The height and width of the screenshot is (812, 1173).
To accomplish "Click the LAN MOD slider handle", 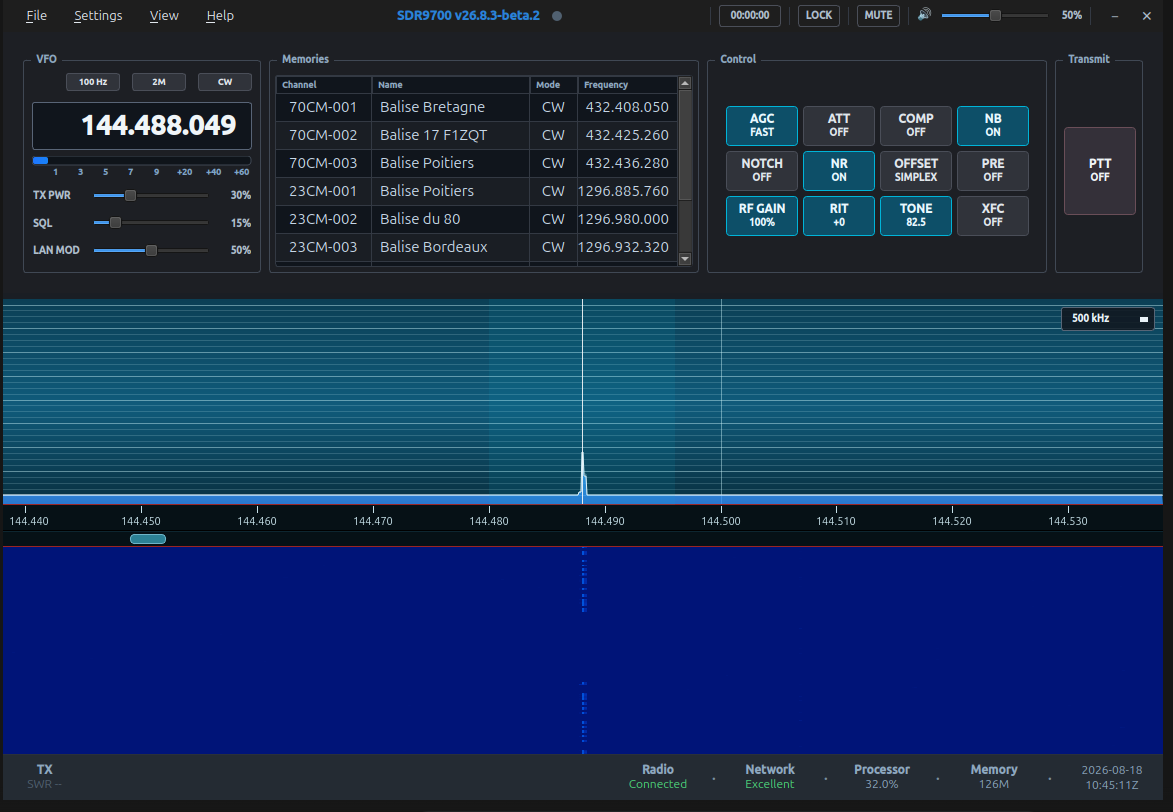I will [x=151, y=250].
